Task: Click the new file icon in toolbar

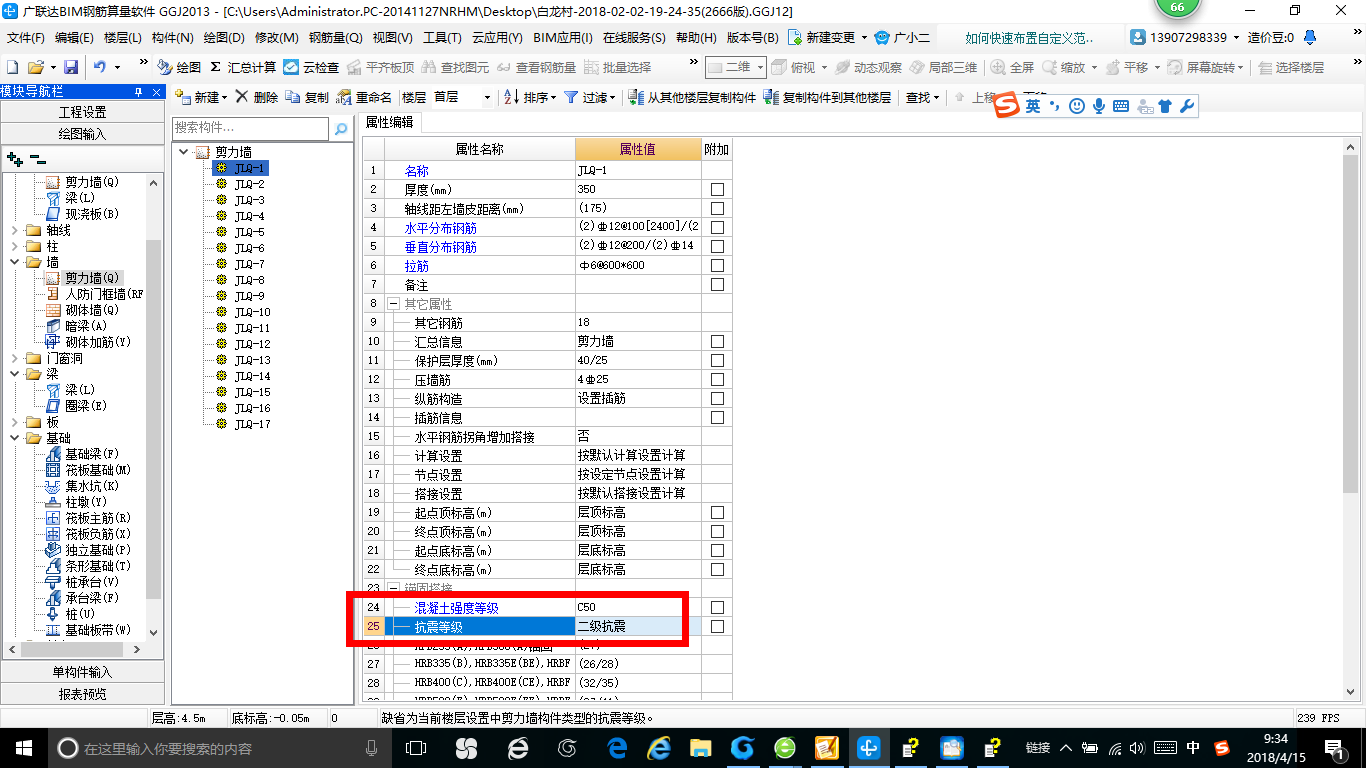Action: tap(13, 67)
